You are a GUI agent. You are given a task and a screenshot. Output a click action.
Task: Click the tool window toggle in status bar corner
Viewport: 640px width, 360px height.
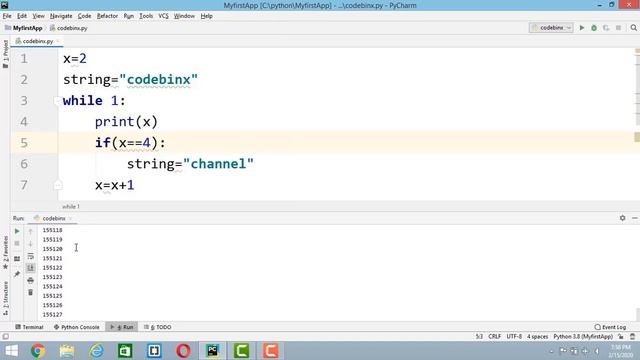coord(5,337)
